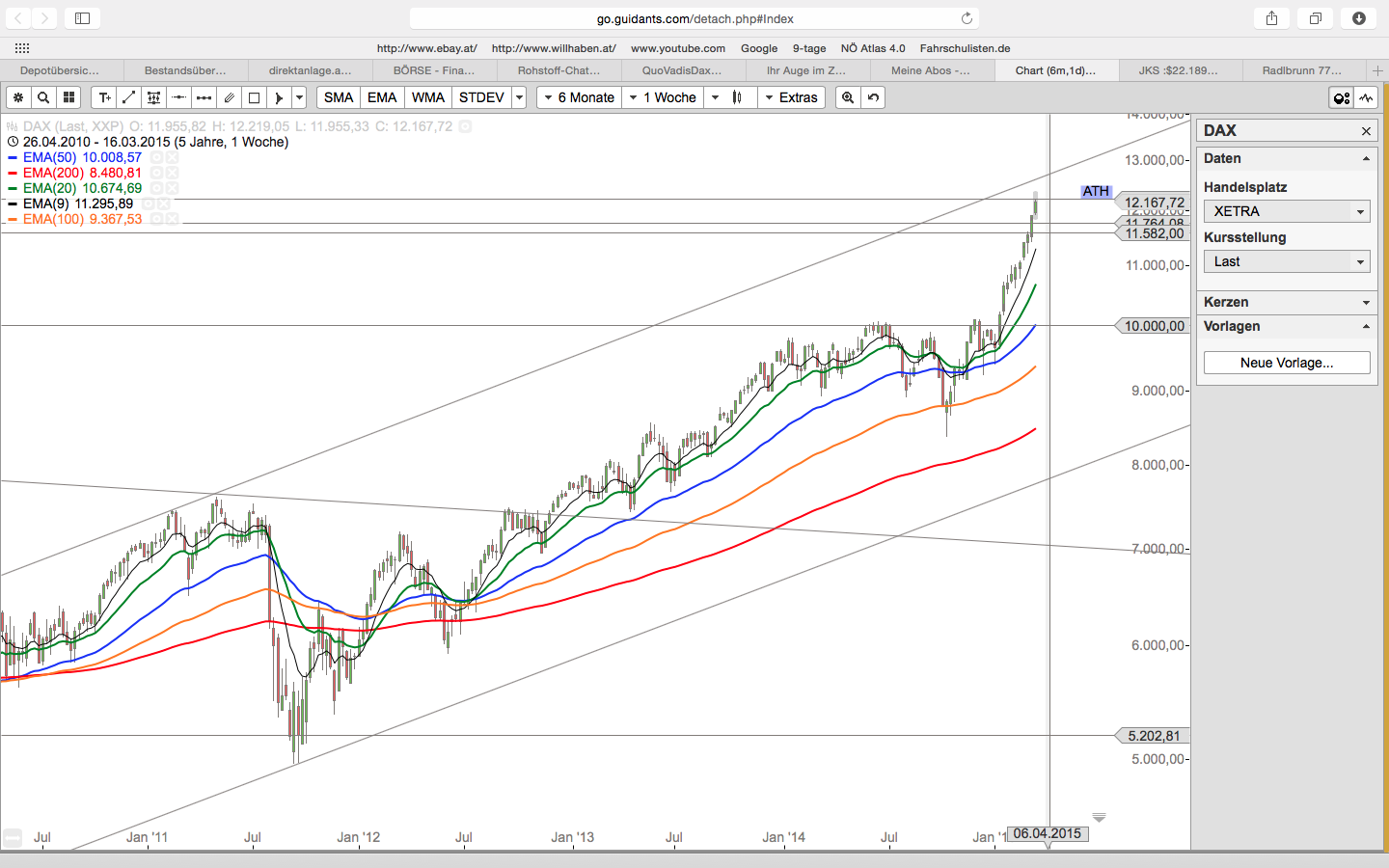Switch to the Meine Abos tab
1389x868 pixels.
[931, 70]
